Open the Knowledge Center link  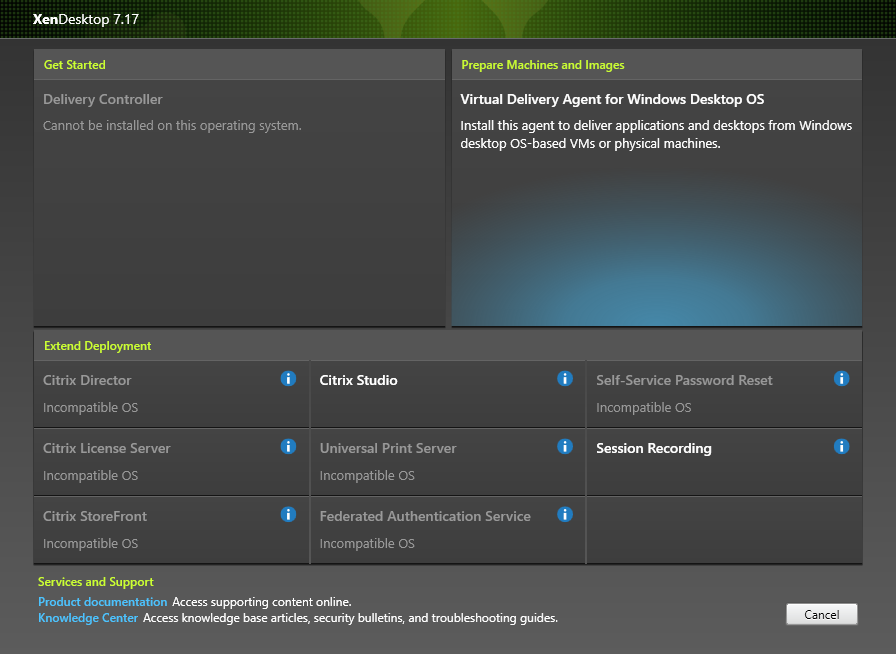click(x=88, y=617)
